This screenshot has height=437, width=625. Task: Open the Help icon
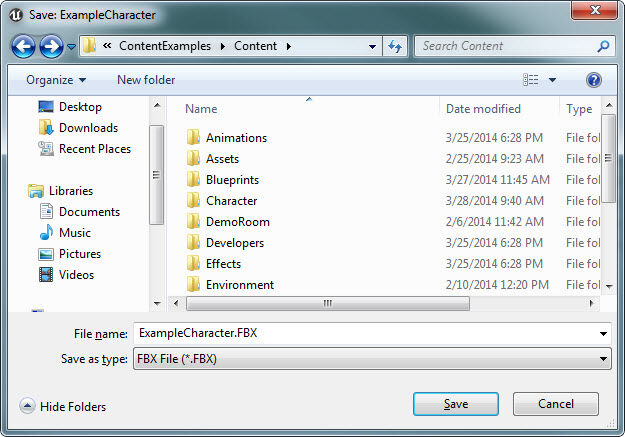[594, 80]
